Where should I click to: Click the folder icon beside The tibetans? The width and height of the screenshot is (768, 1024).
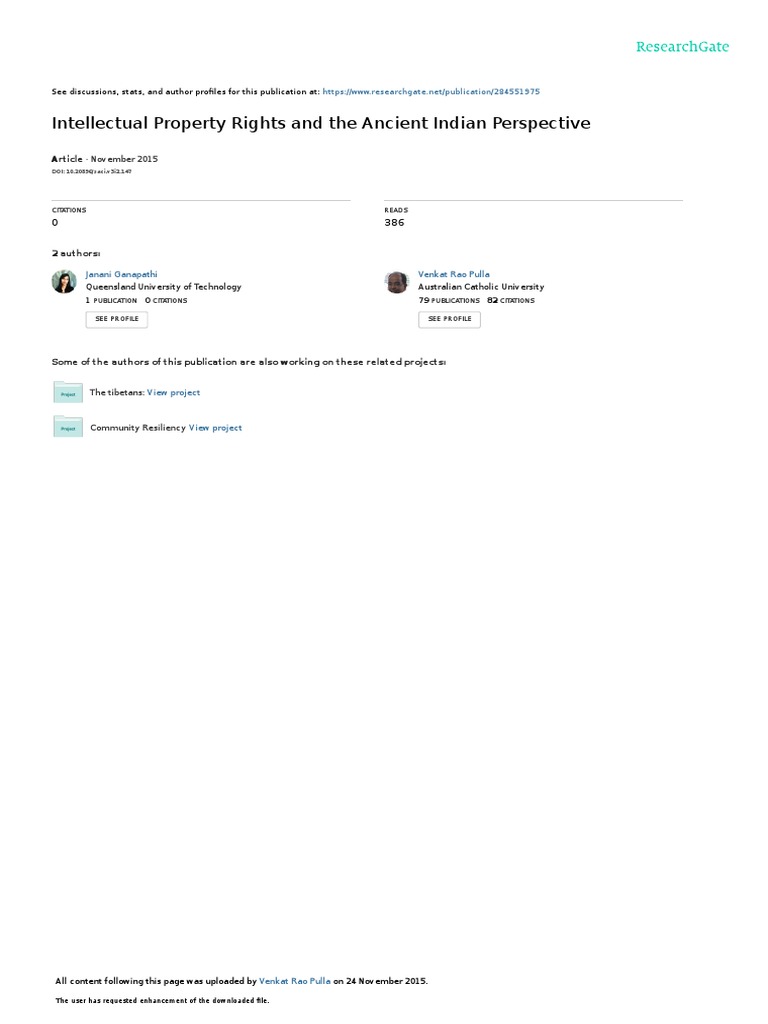pos(68,392)
